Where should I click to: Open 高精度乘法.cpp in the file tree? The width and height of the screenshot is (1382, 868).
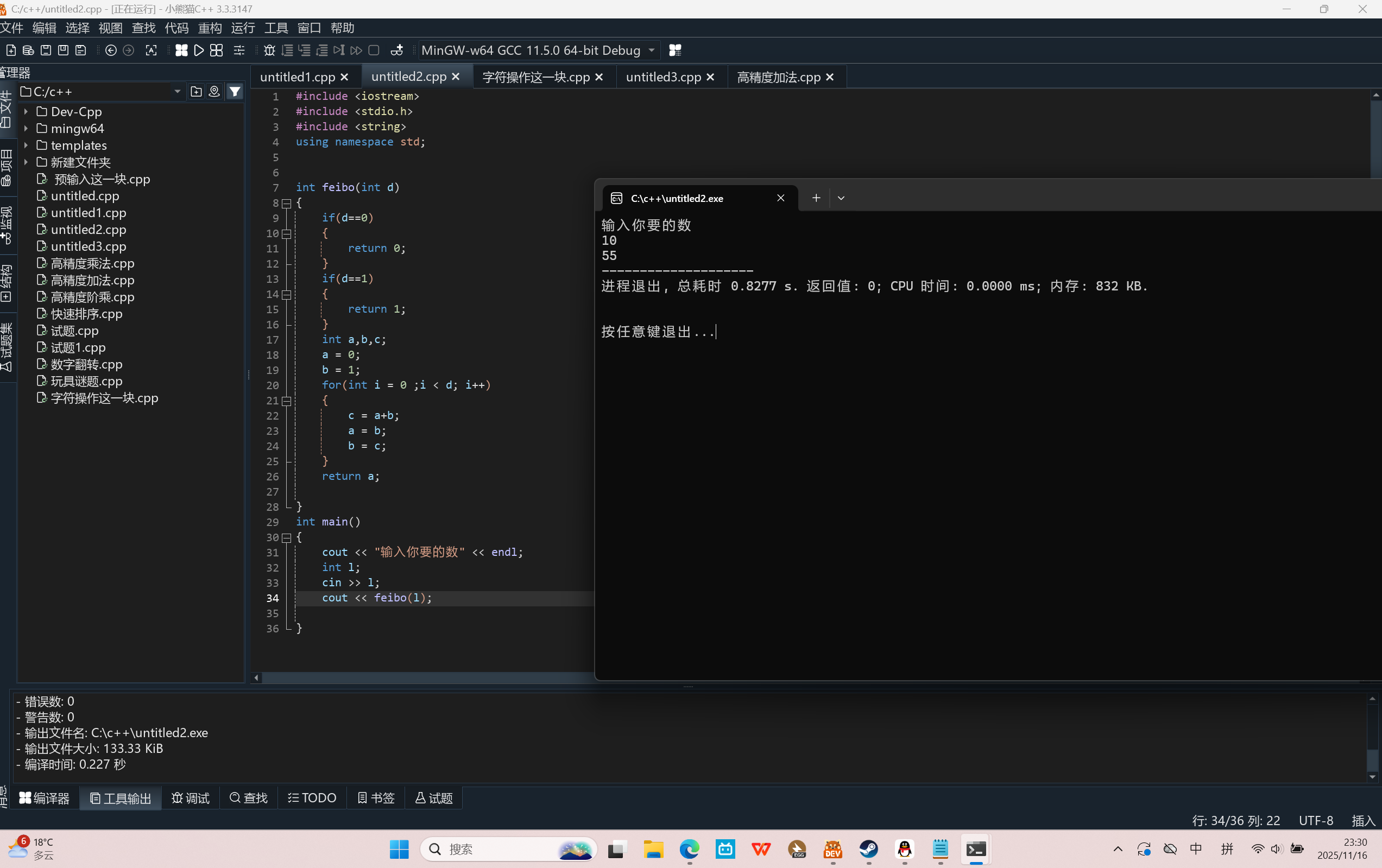(x=92, y=263)
